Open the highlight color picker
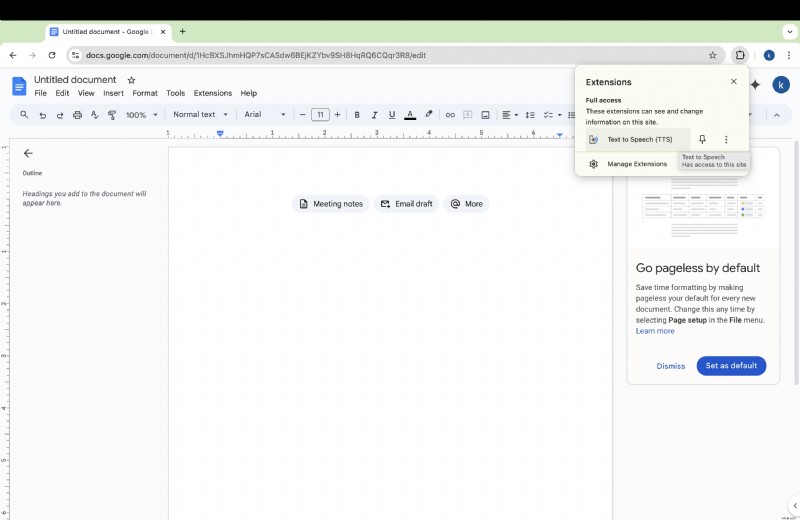Screen dimensions: 800x520 429,115
